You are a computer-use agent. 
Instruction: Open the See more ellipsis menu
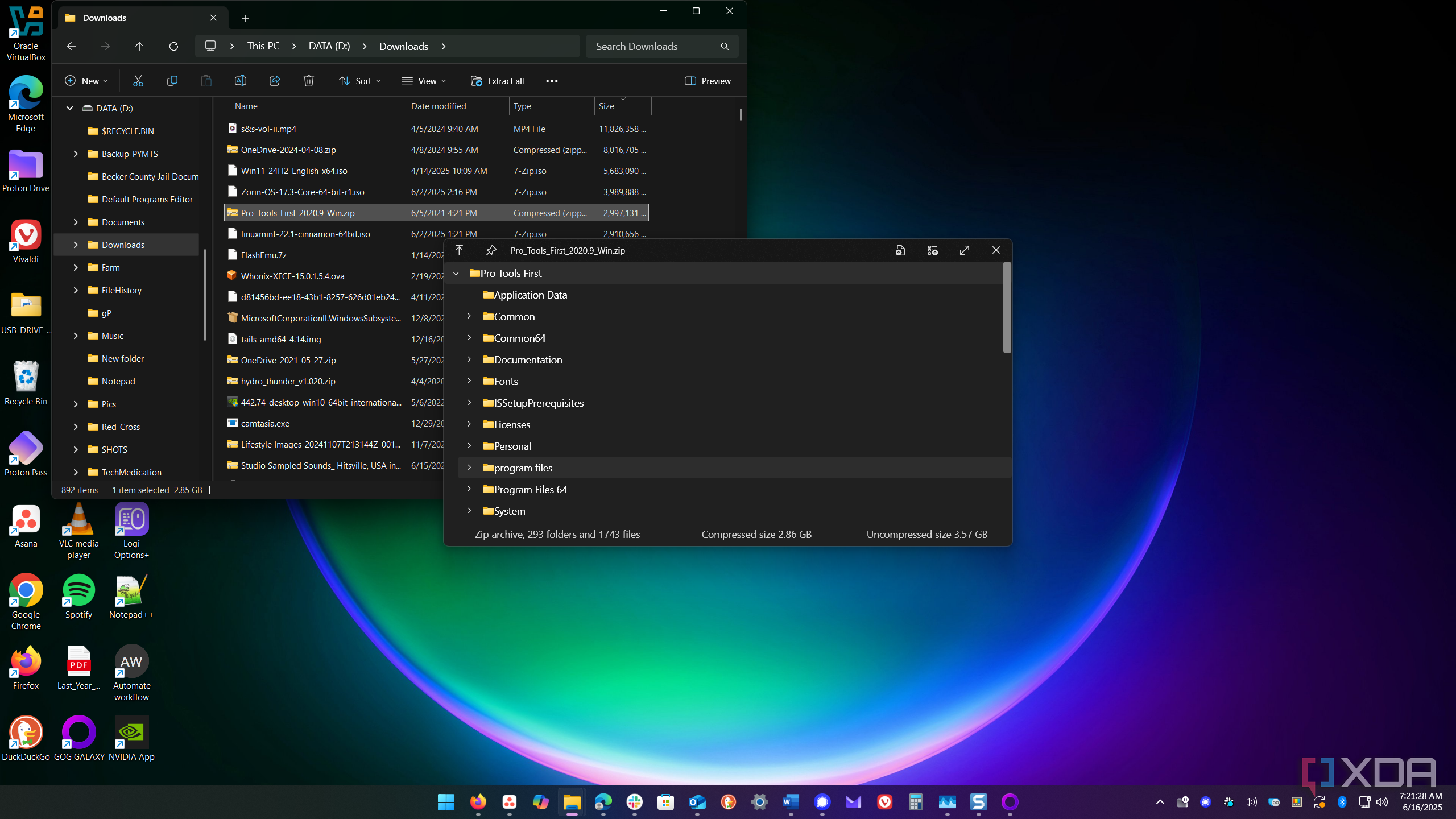coord(552,81)
